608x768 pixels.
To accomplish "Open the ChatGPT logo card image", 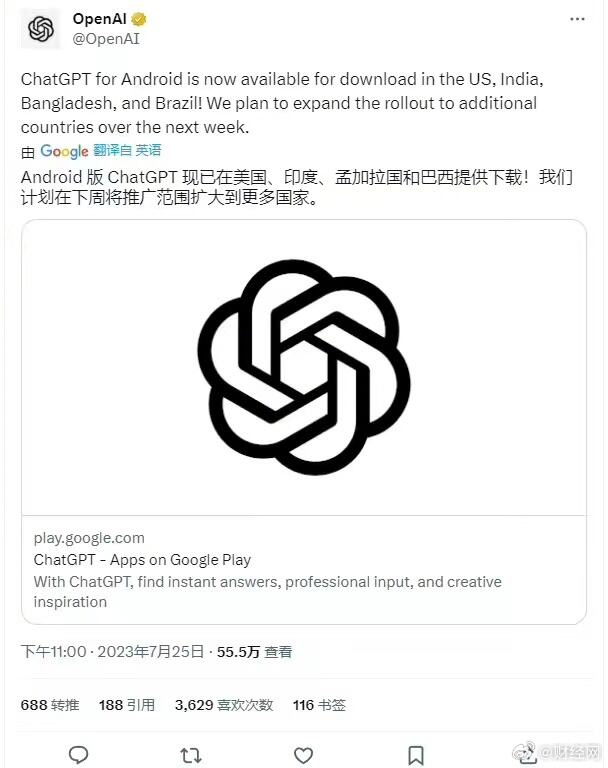I will tap(304, 367).
